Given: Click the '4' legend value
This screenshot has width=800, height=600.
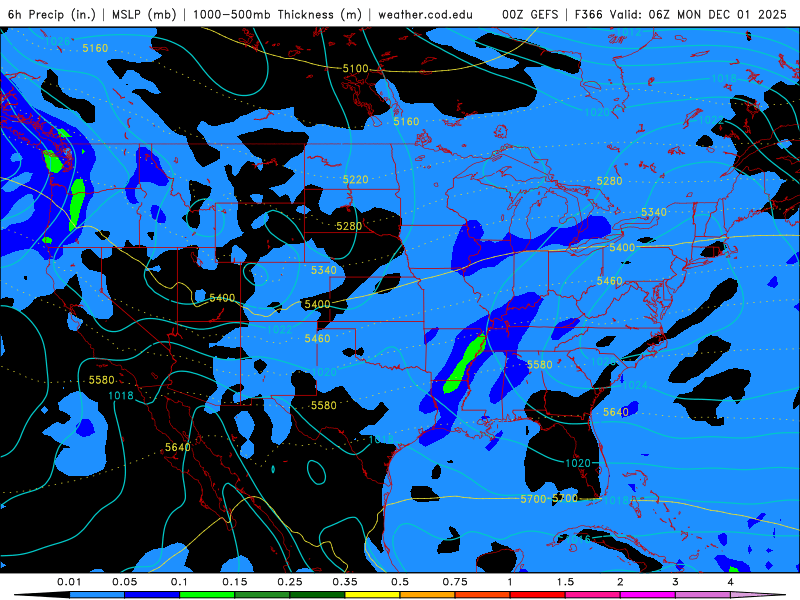Looking at the screenshot, I should 731,582.
